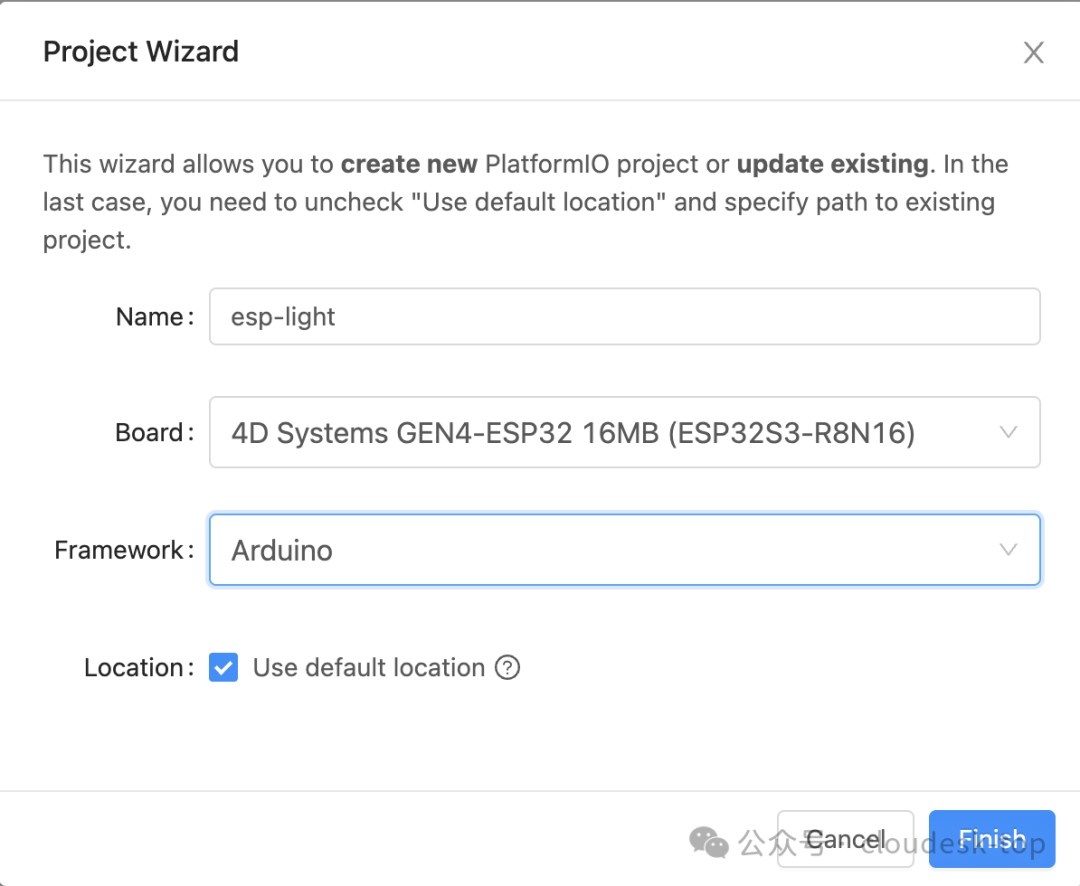Click the "Board:" field label
Image resolution: width=1080 pixels, height=886 pixels.
point(155,432)
